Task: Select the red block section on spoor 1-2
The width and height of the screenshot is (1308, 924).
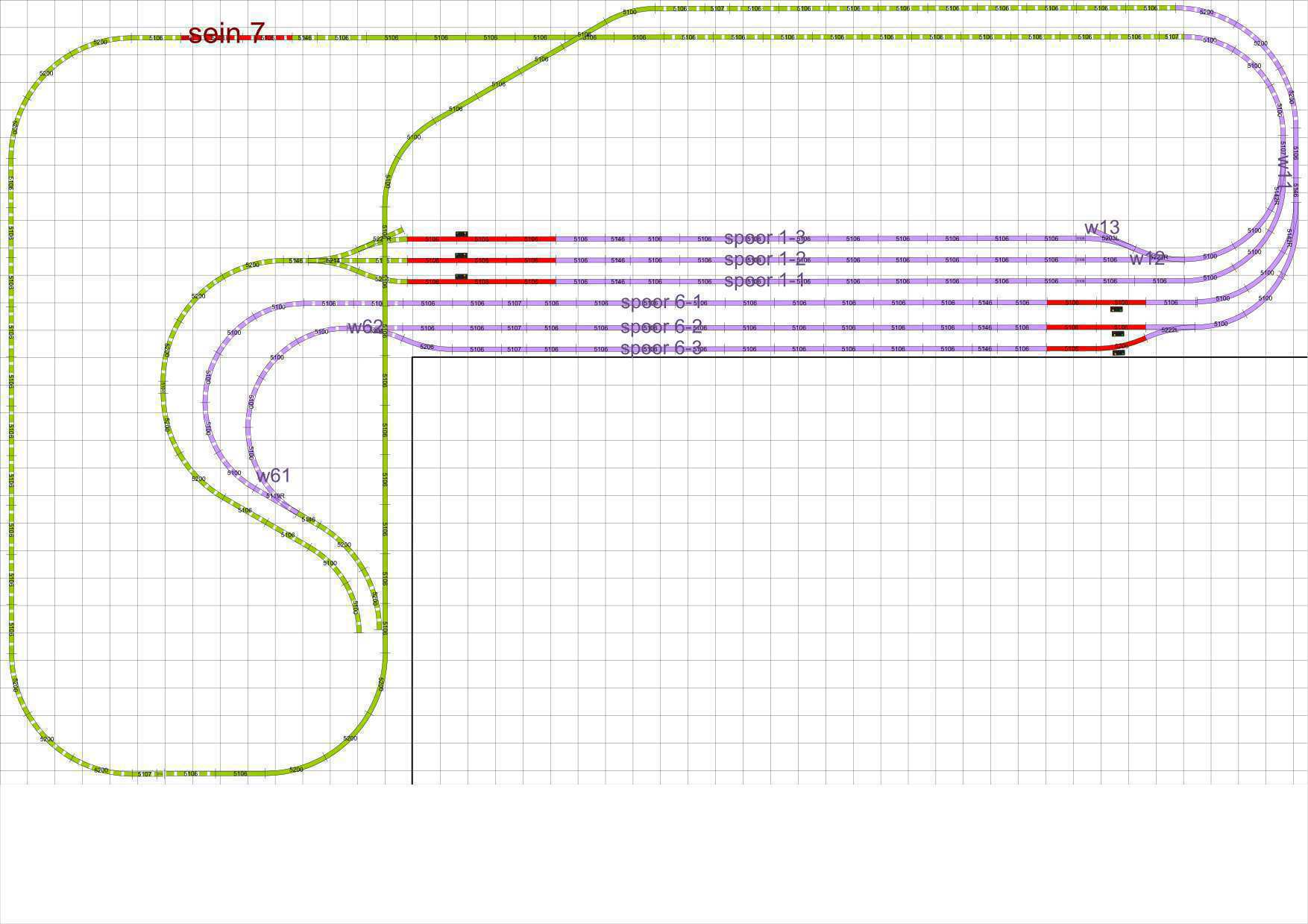Action: (x=481, y=260)
